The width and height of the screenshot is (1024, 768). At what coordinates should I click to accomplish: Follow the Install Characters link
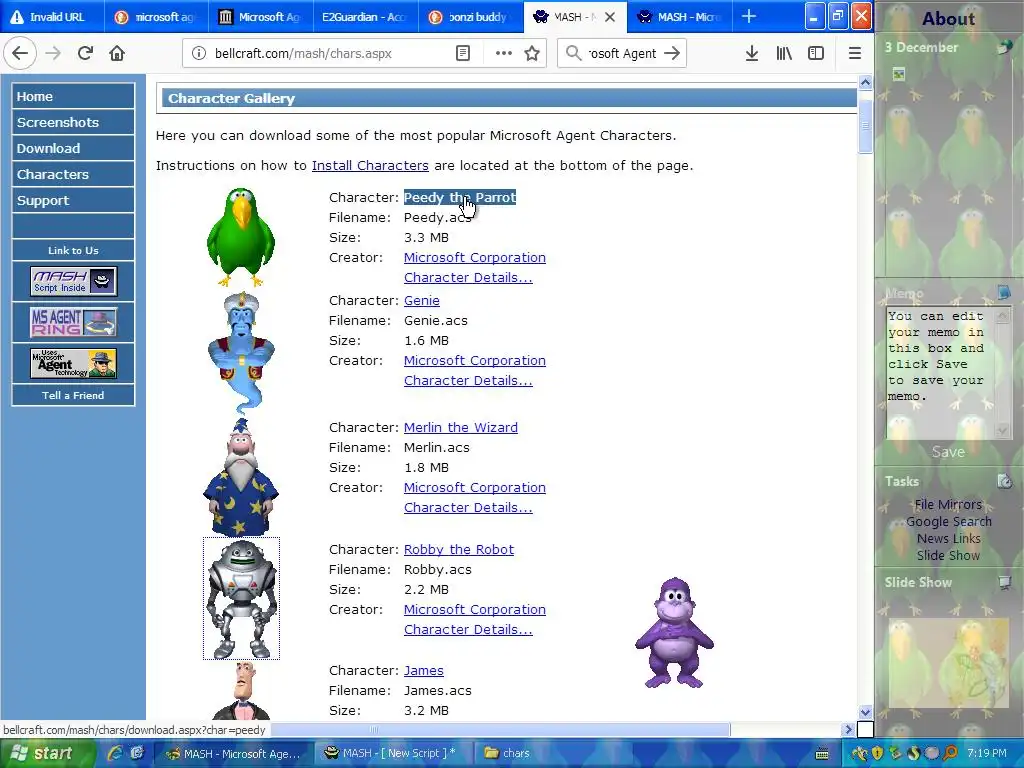(370, 165)
